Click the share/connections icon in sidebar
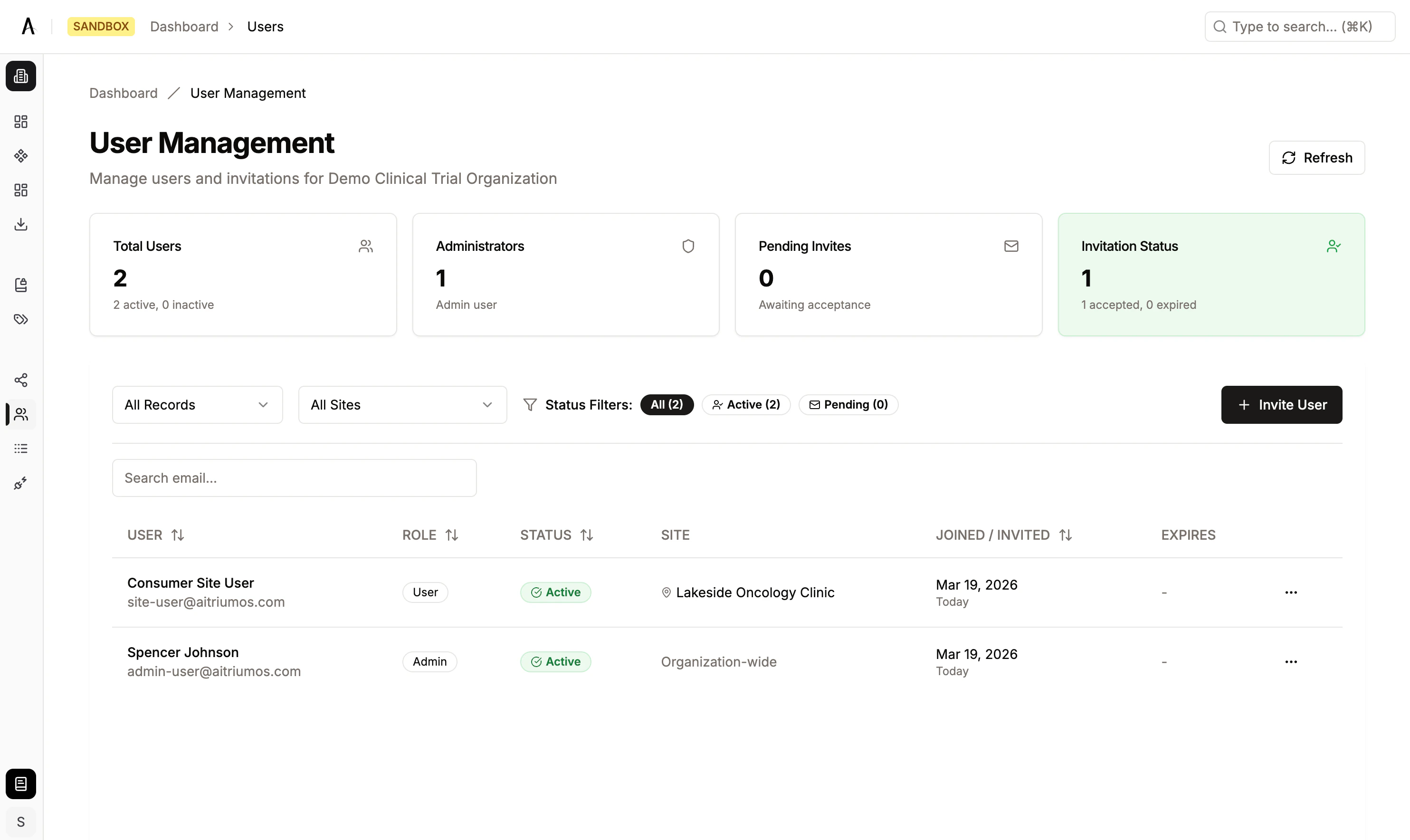The height and width of the screenshot is (840, 1410). [x=21, y=380]
